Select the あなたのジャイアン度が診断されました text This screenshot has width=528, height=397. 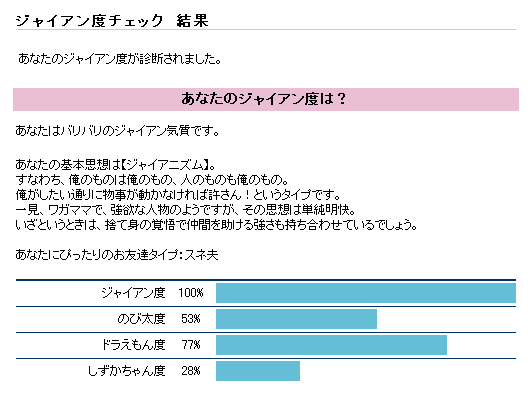tap(120, 59)
